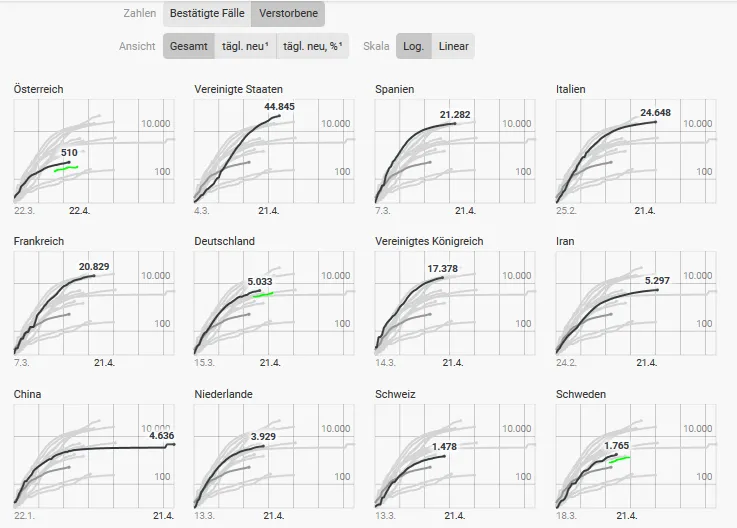Switch to Verstorbene numbers
737x528 pixels.
pos(288,14)
